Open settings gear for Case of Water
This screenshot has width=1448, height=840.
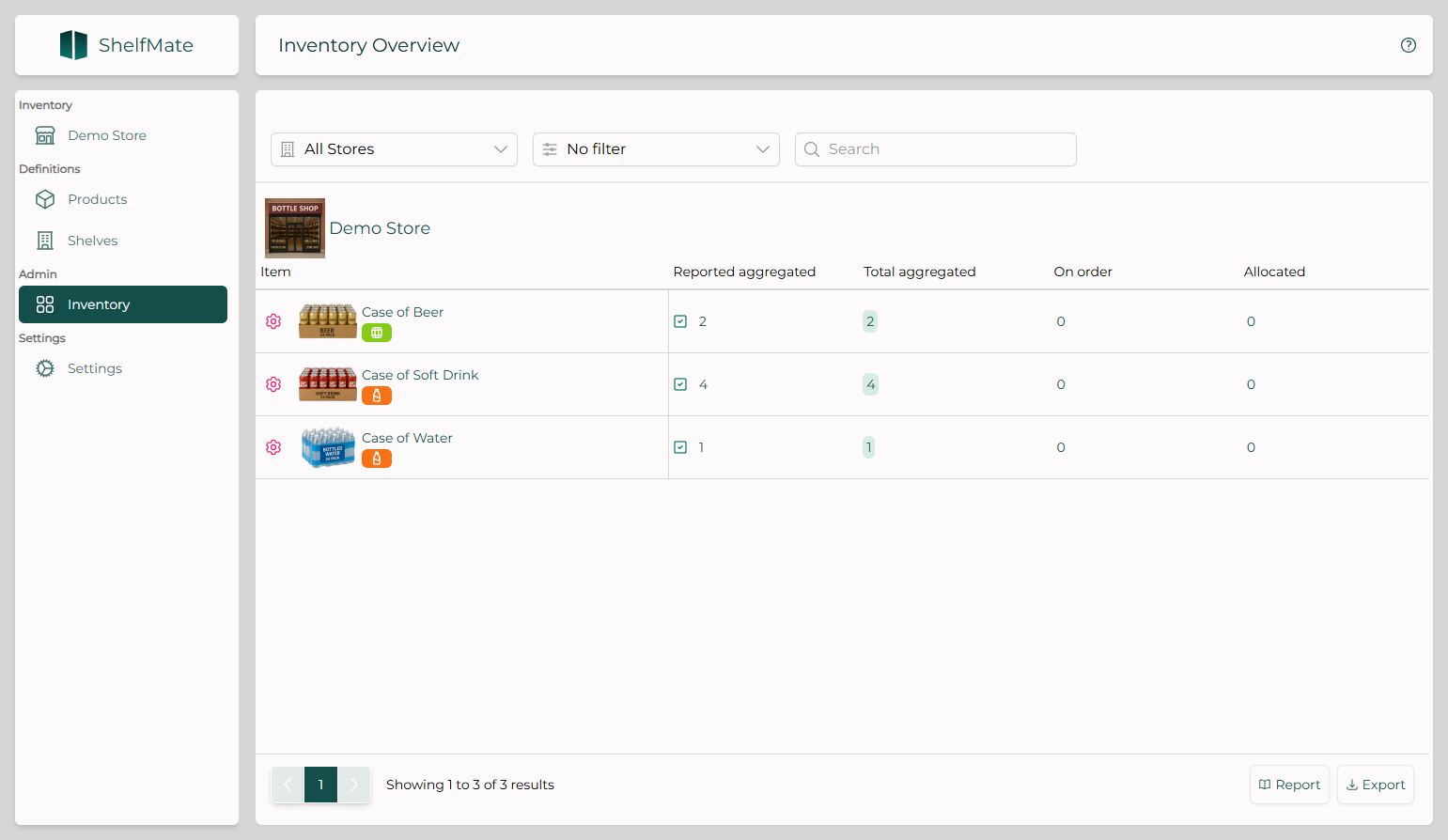pos(273,447)
